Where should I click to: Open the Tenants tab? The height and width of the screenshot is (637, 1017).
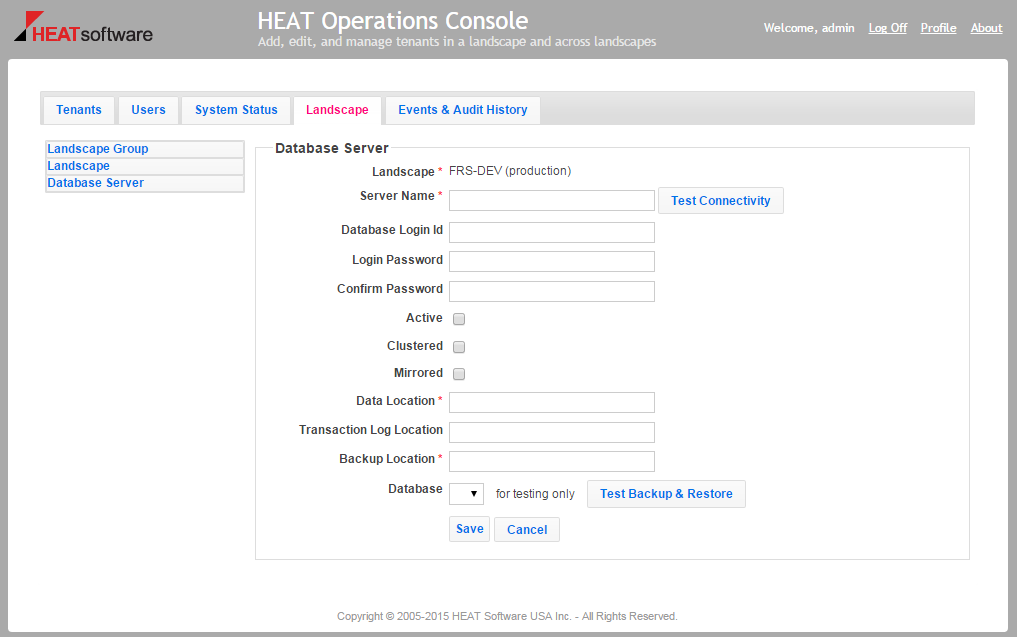pos(78,110)
